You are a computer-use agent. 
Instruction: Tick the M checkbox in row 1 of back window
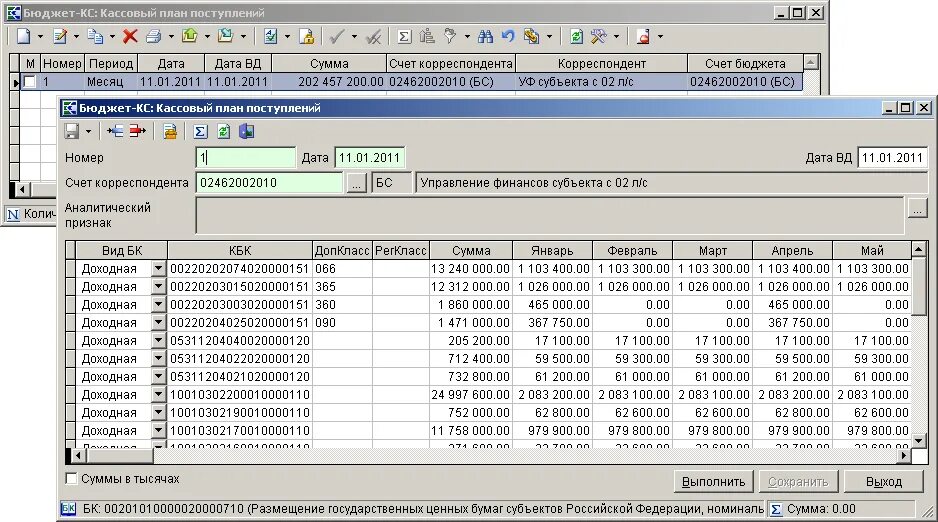(x=29, y=82)
